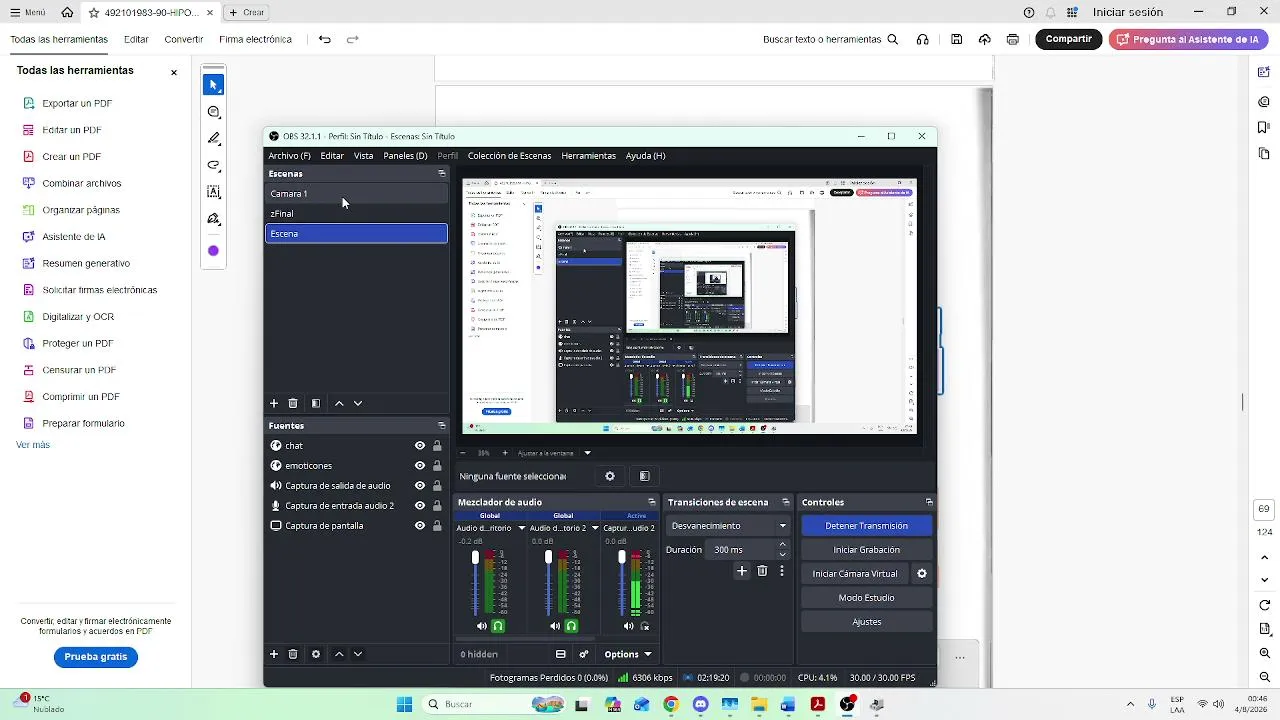This screenshot has height=720, width=1280.
Task: Hide the 'emoticones' source with its eye icon
Action: (x=420, y=466)
